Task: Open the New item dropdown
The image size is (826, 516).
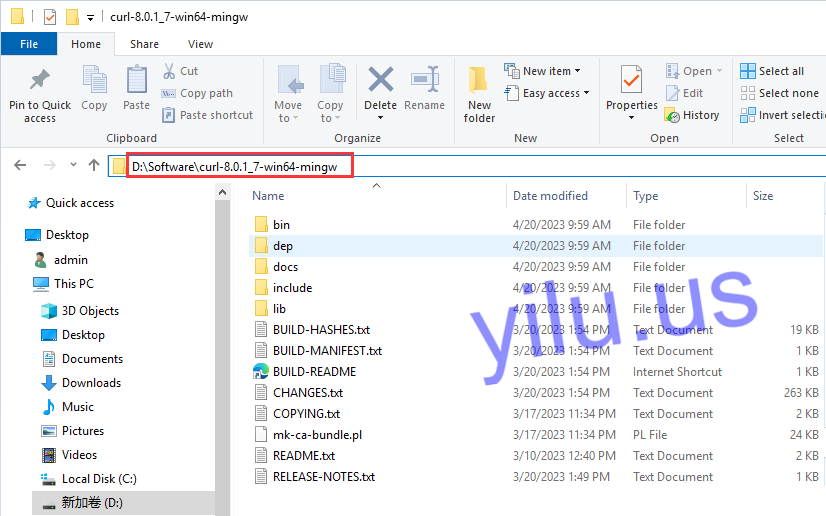Action: pos(542,71)
